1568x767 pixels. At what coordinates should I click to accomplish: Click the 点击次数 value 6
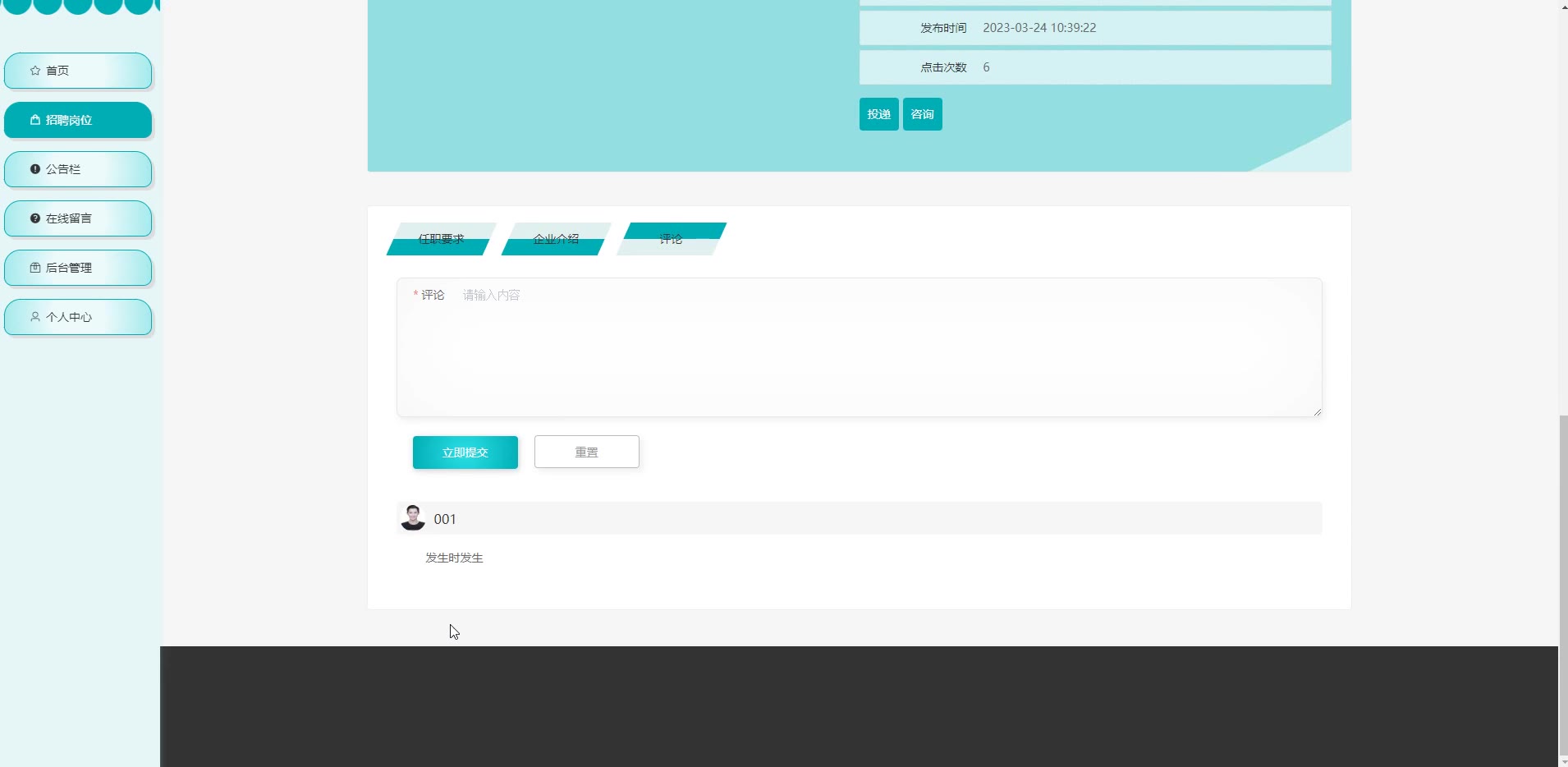coord(986,67)
